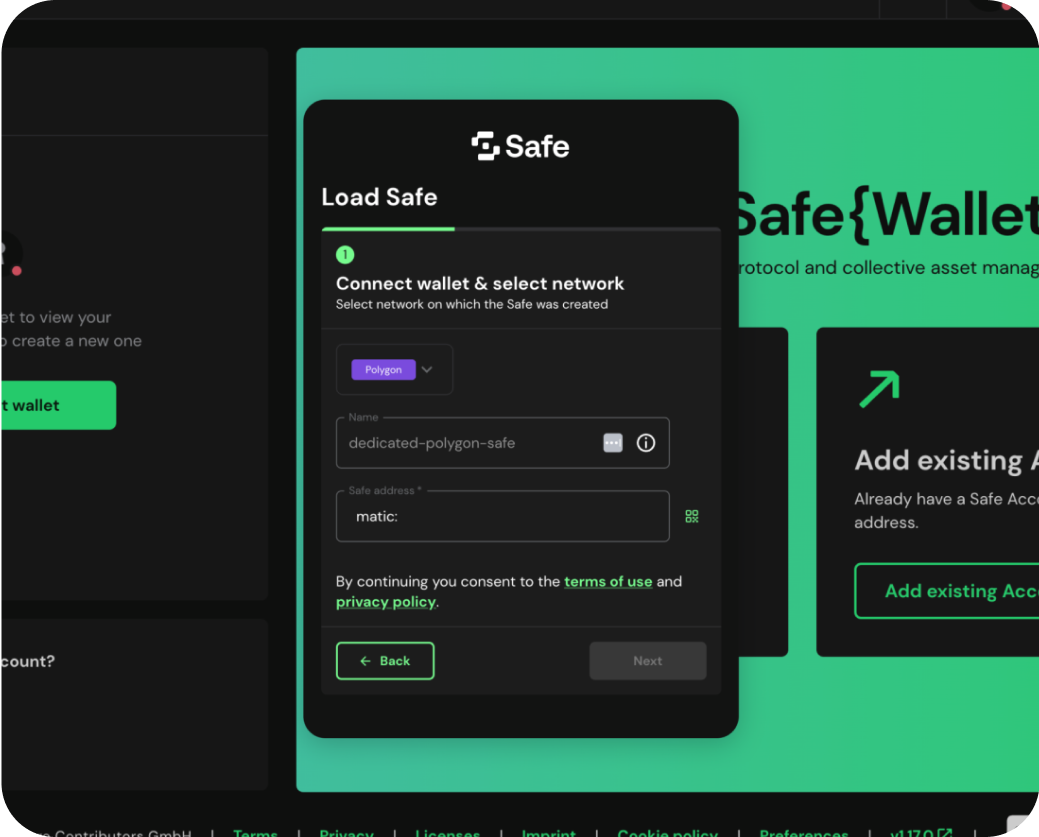Open the privacy policy link
This screenshot has width=1039, height=837.
point(386,602)
